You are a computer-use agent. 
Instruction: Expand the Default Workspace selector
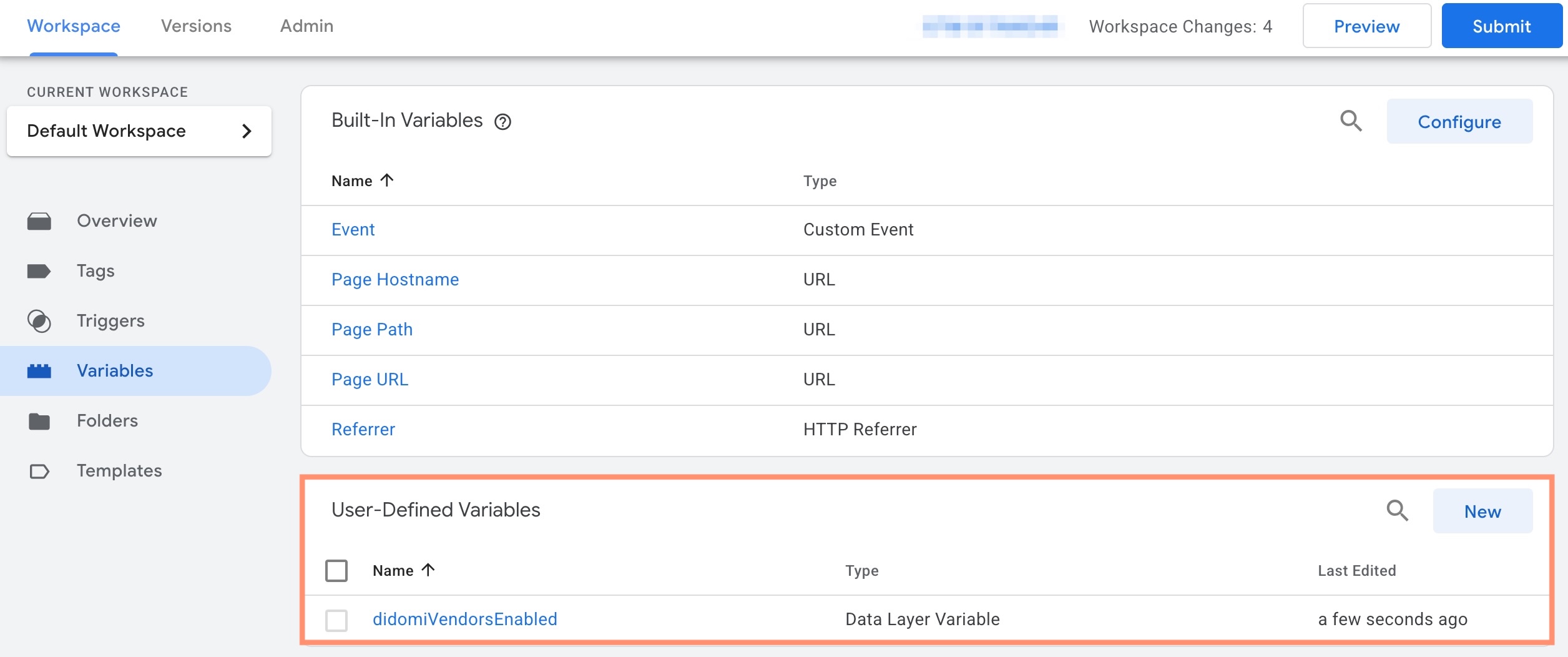(139, 131)
